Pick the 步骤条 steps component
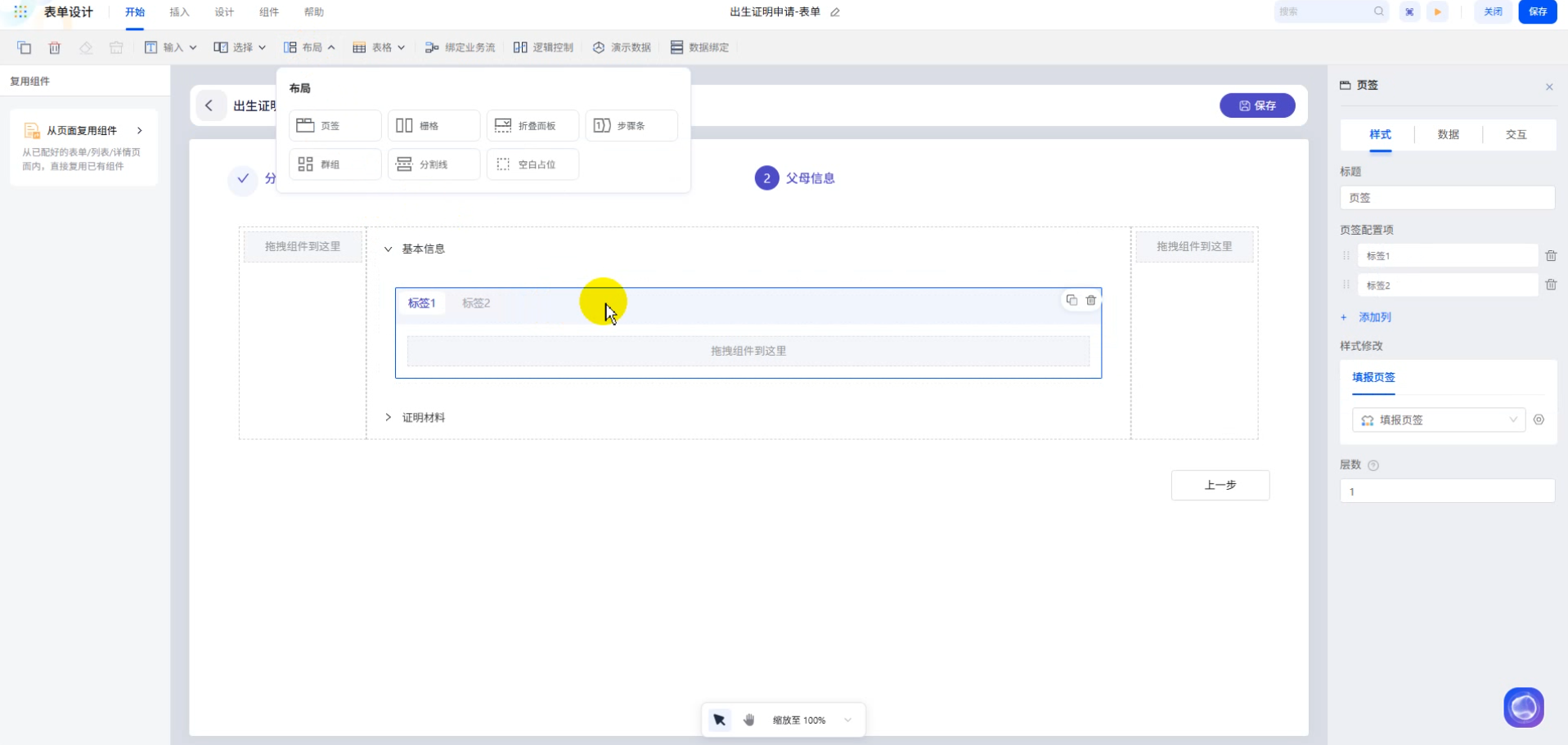The width and height of the screenshot is (1568, 745). coord(631,126)
